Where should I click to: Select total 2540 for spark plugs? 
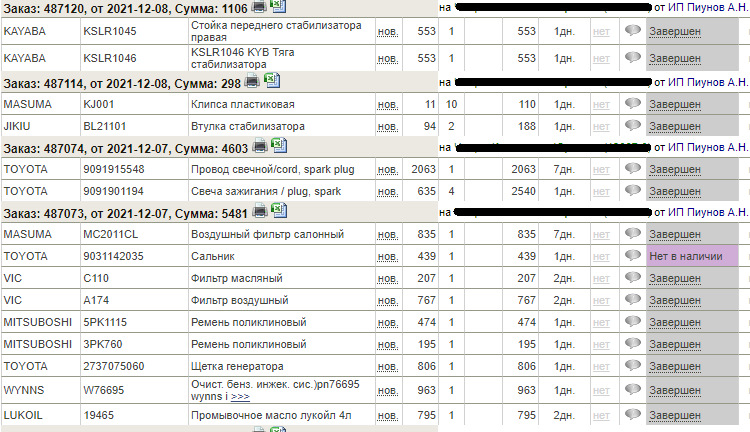point(520,191)
